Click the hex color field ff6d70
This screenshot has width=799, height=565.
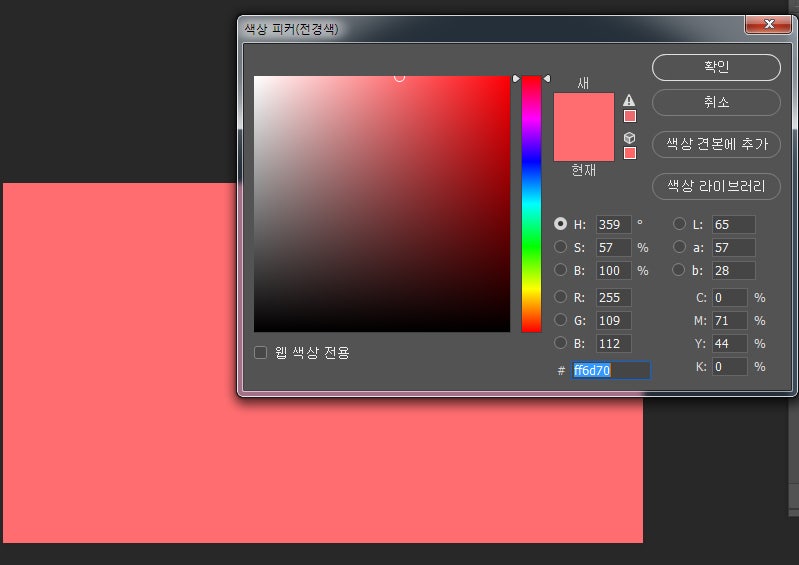[610, 370]
